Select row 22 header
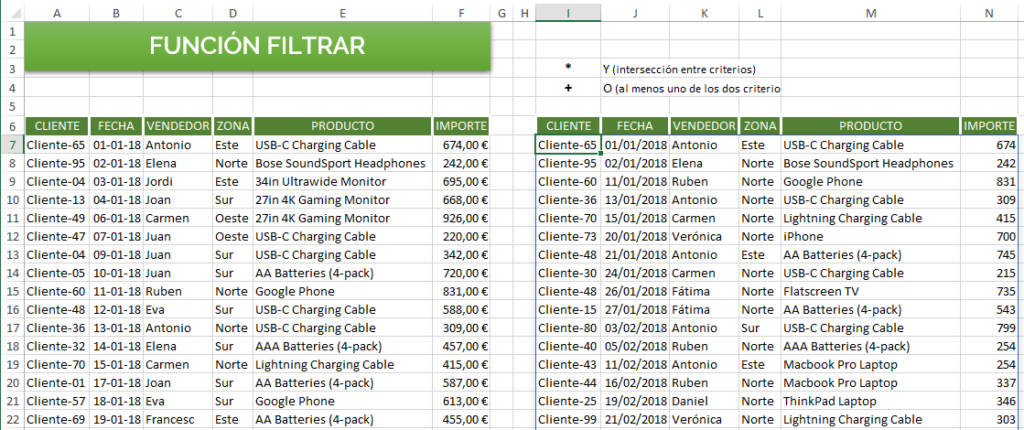Screen dimensions: 1024x430 click(12, 420)
